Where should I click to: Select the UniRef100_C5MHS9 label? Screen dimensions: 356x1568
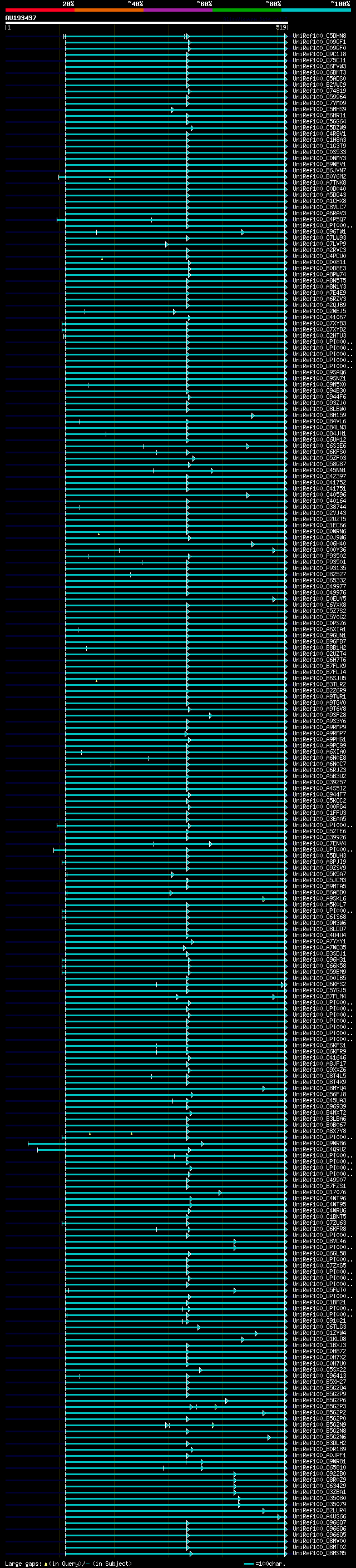(319, 109)
